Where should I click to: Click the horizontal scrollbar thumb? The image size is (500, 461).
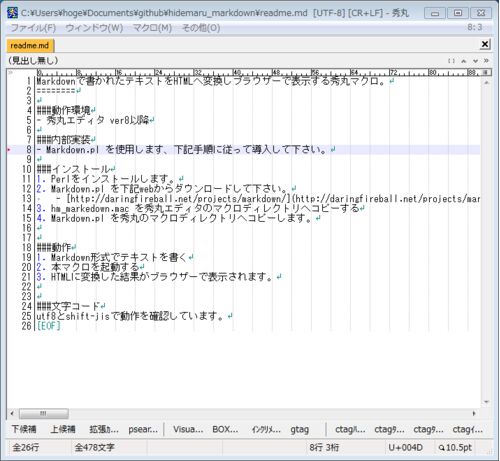click(x=44, y=413)
